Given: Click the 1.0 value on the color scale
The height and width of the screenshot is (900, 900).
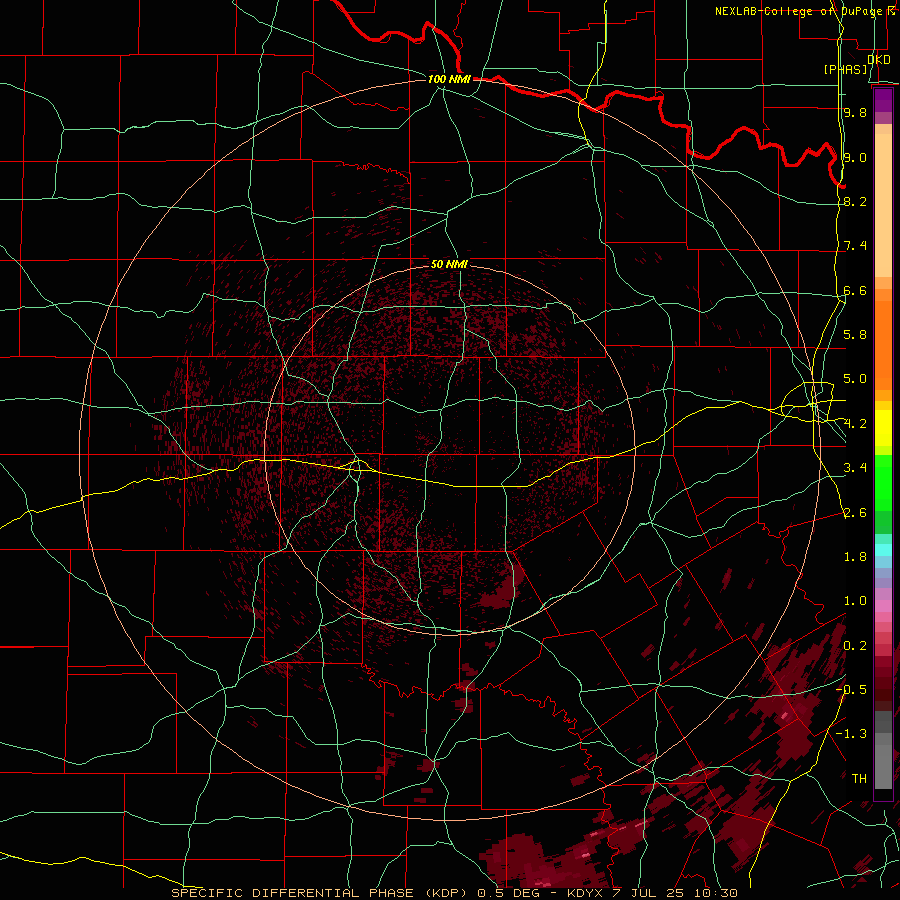Looking at the screenshot, I should coord(855,601).
